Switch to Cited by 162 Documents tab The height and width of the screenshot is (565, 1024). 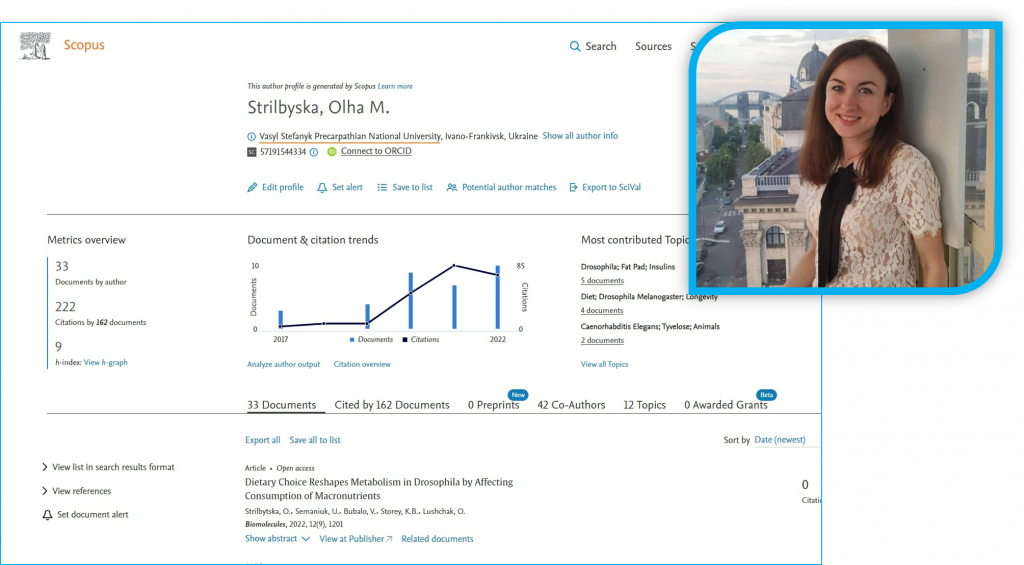[392, 405]
